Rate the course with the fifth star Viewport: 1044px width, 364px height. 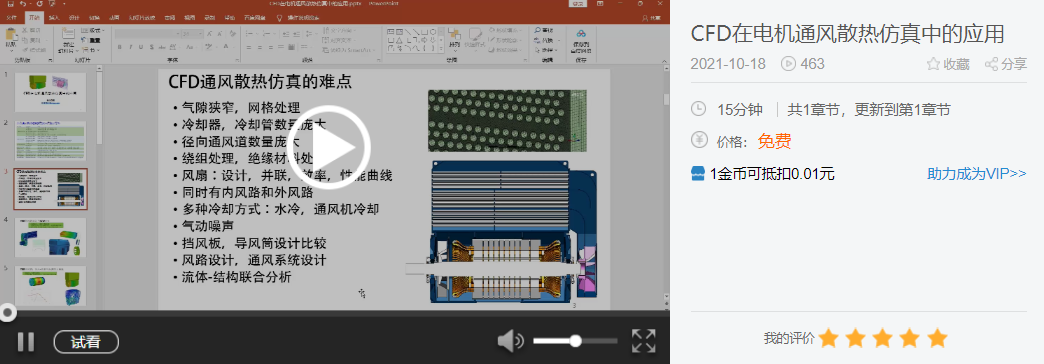pyautogui.click(x=937, y=338)
